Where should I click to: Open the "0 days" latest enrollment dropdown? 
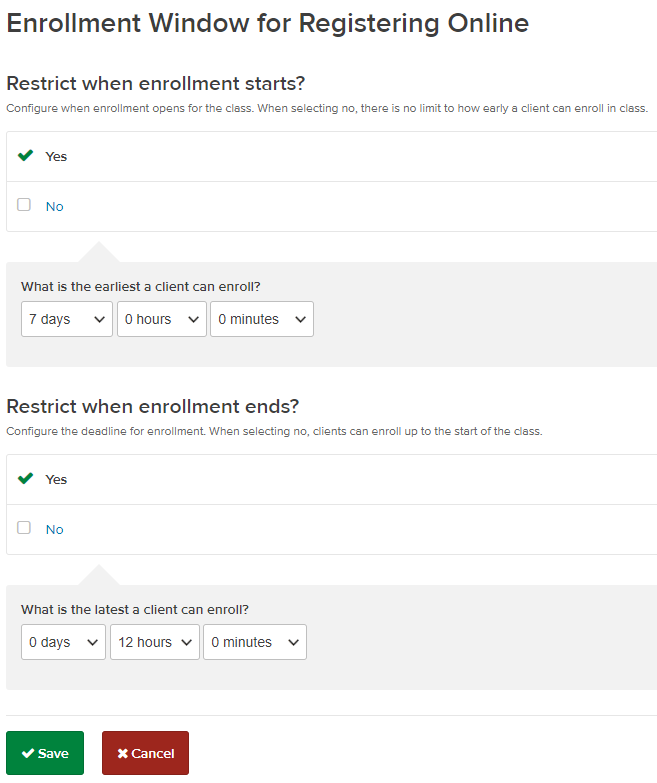click(63, 642)
